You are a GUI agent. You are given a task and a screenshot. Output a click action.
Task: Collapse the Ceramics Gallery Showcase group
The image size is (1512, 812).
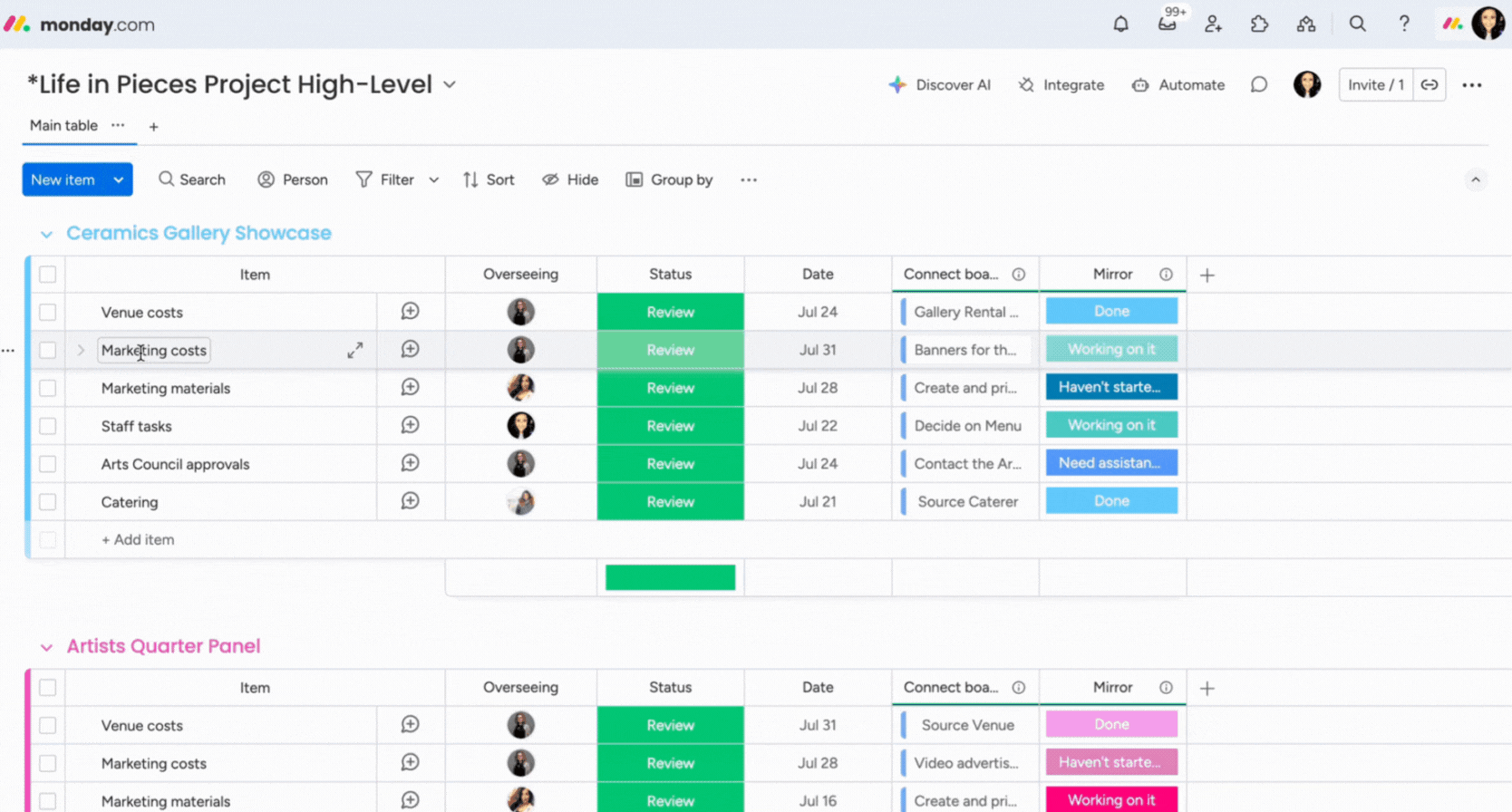tap(46, 234)
